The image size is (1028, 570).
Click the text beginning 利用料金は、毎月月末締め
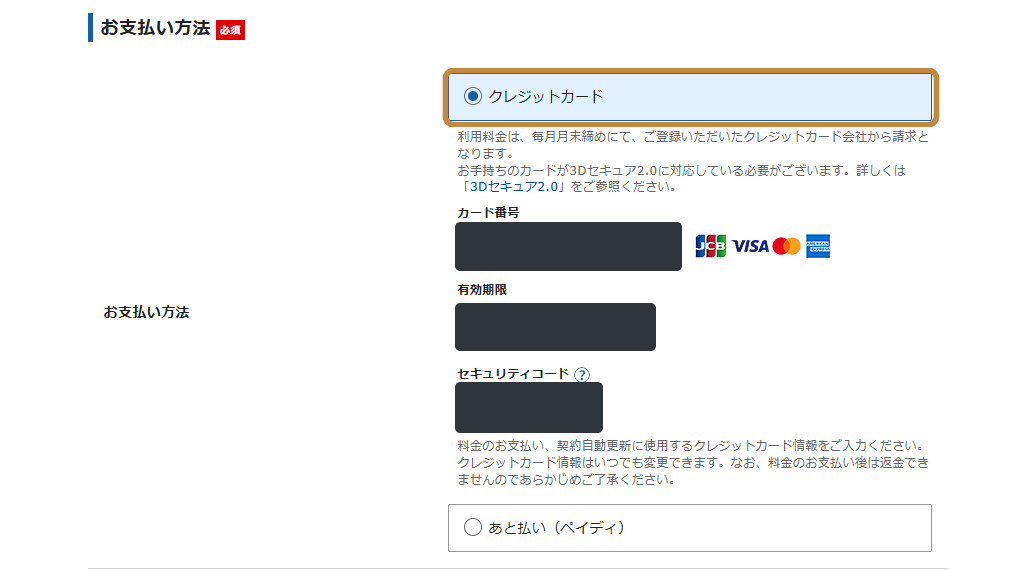(x=693, y=145)
